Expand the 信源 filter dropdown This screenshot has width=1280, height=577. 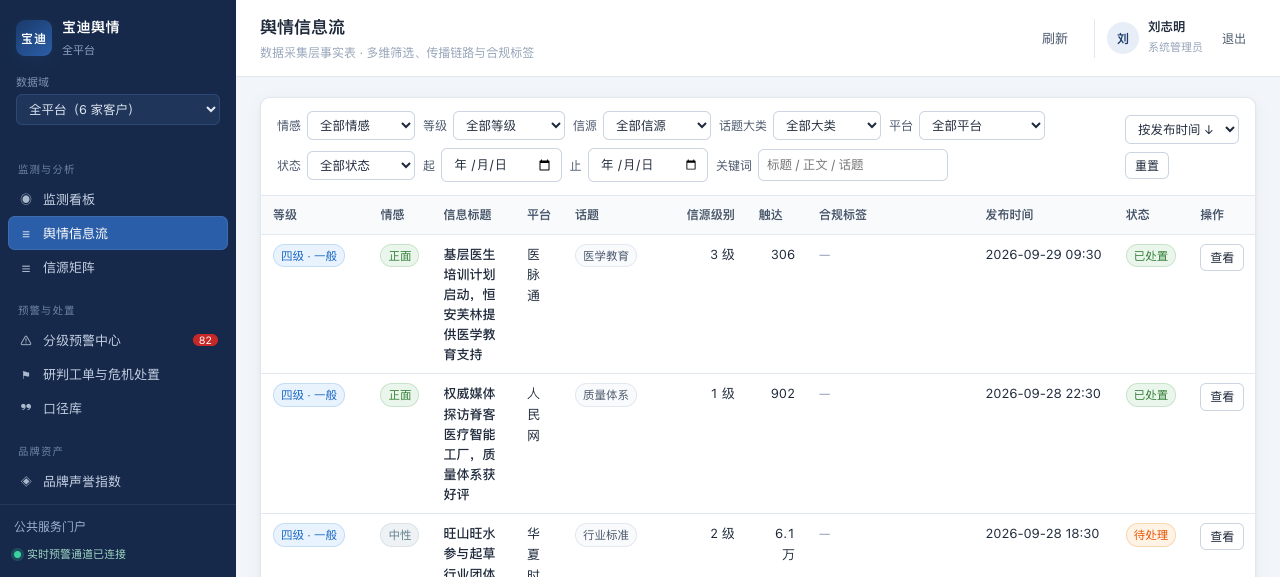coord(657,125)
